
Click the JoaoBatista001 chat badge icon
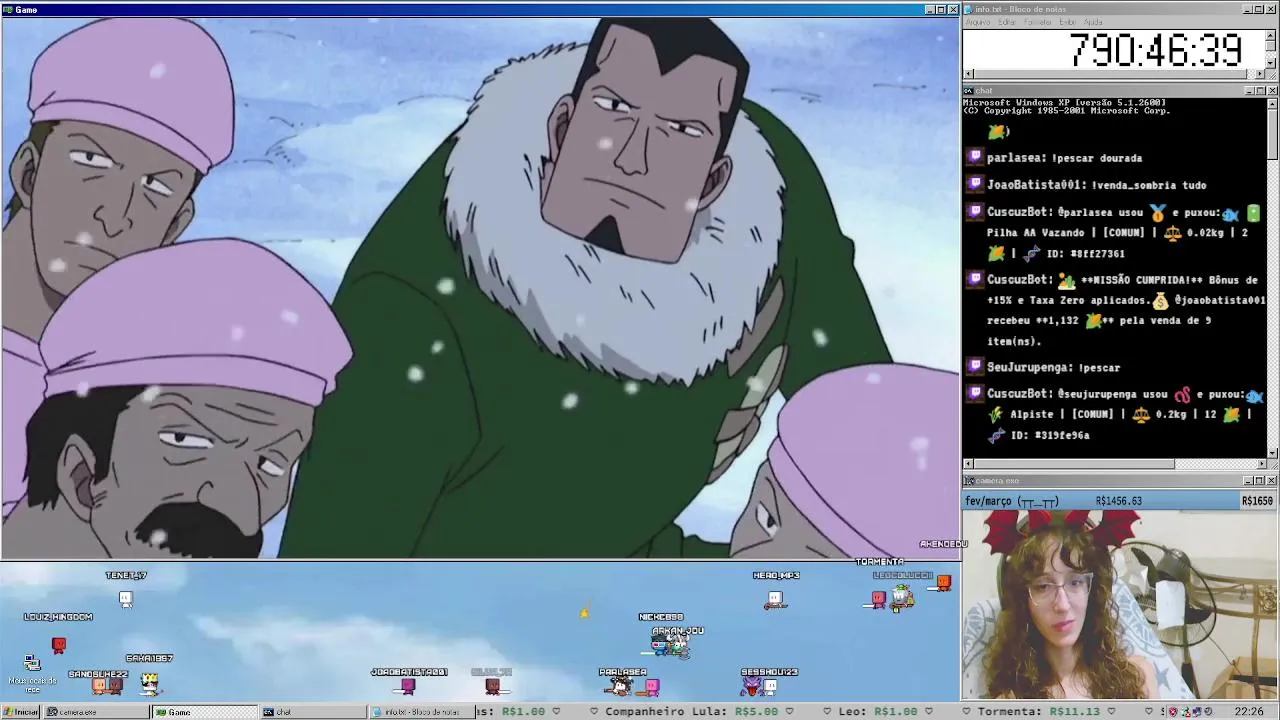point(975,184)
